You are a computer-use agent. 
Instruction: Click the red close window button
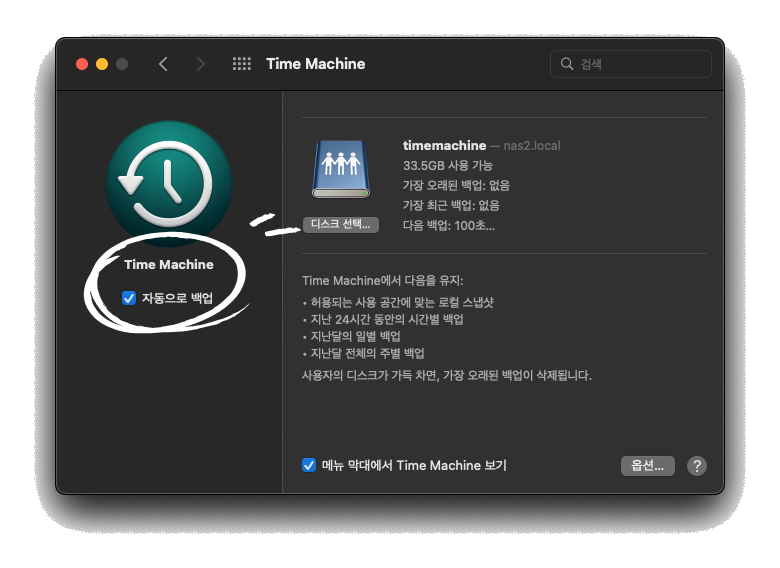coord(82,64)
